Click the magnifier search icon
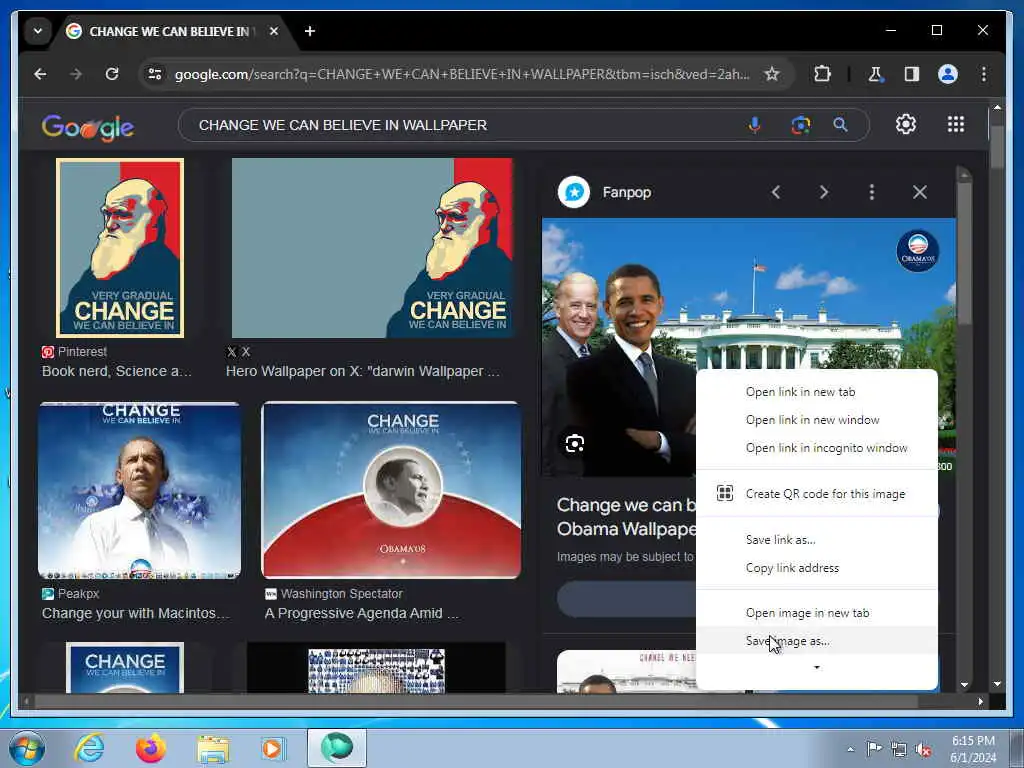This screenshot has height=768, width=1024. click(x=840, y=125)
